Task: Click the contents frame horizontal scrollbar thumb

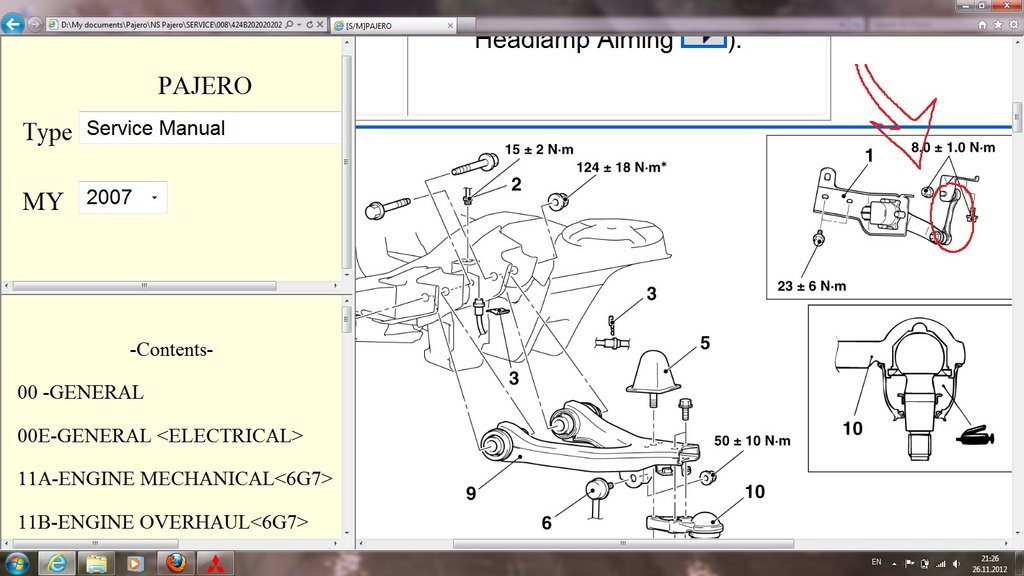Action: pos(95,543)
